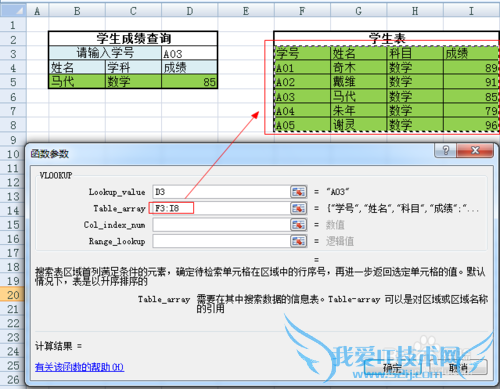The height and width of the screenshot is (389, 500).
Task: Click the 请输入学号 label cell
Action: 105,53
